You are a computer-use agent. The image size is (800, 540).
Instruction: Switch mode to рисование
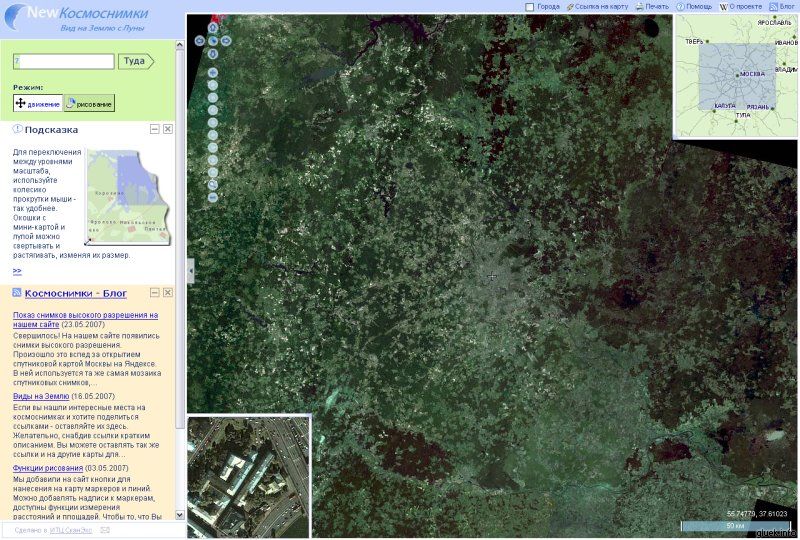click(89, 103)
